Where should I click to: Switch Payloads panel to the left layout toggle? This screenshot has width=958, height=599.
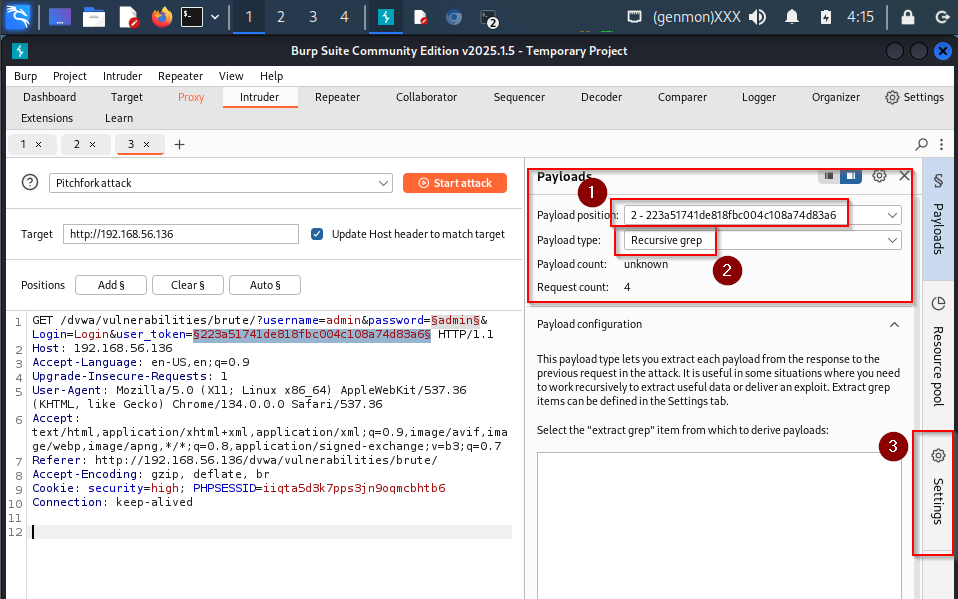828,176
